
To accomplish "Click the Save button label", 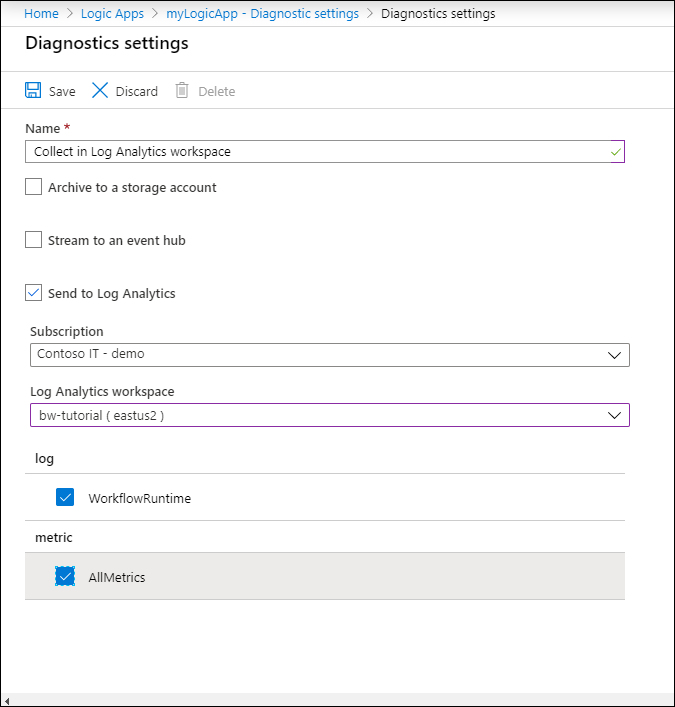I will 62,92.
